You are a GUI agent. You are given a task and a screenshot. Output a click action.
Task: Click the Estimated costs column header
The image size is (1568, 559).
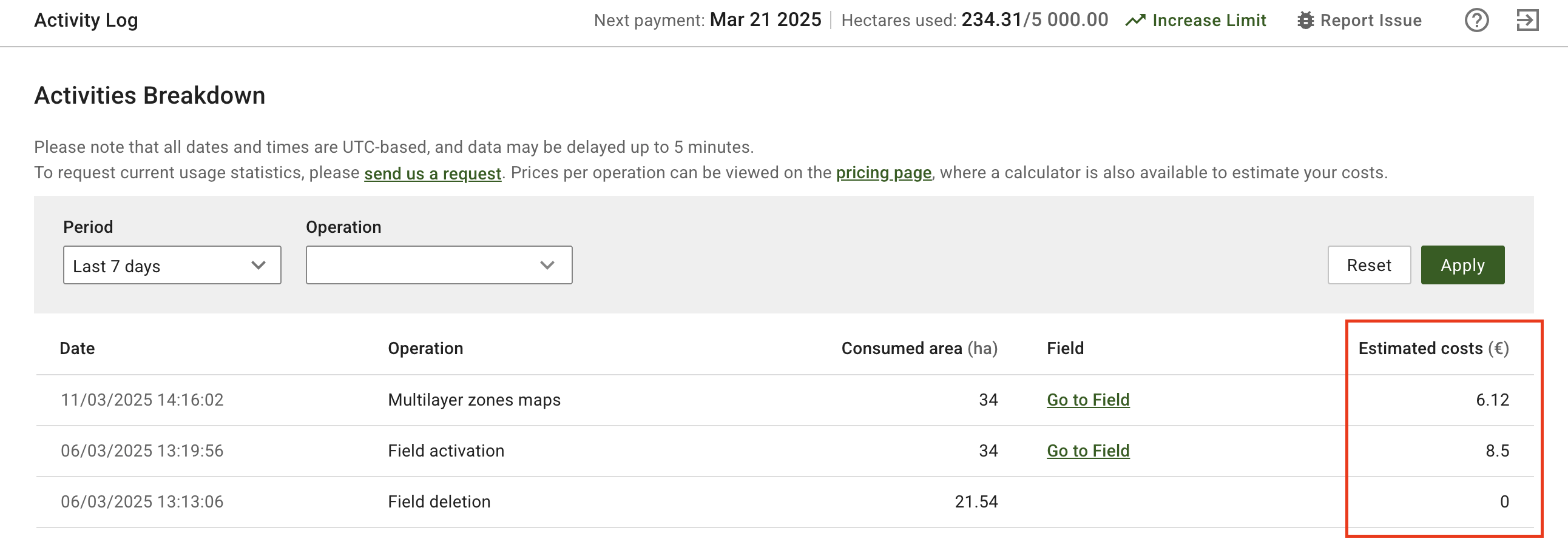click(x=1433, y=349)
